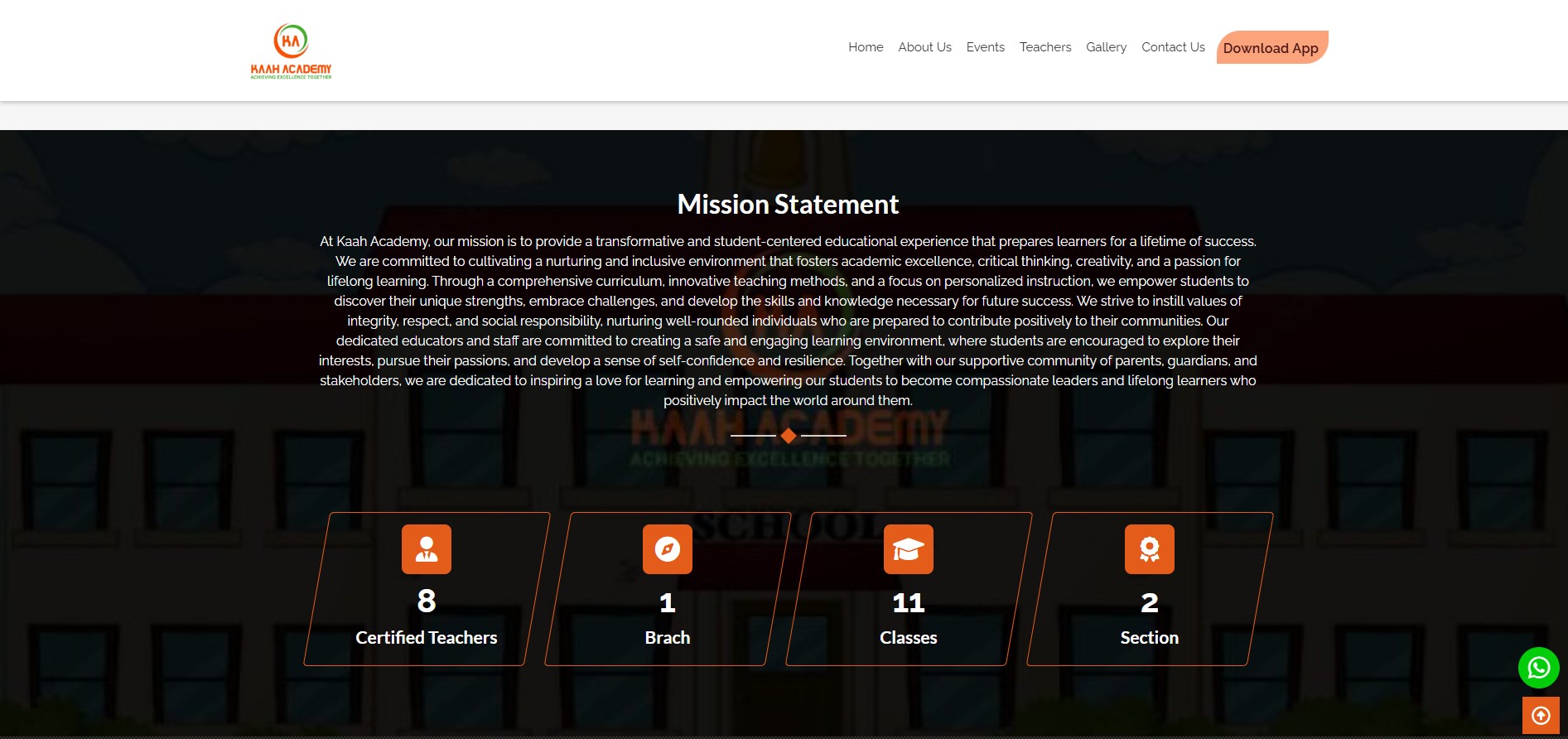Click the orange diamond divider

click(x=789, y=436)
